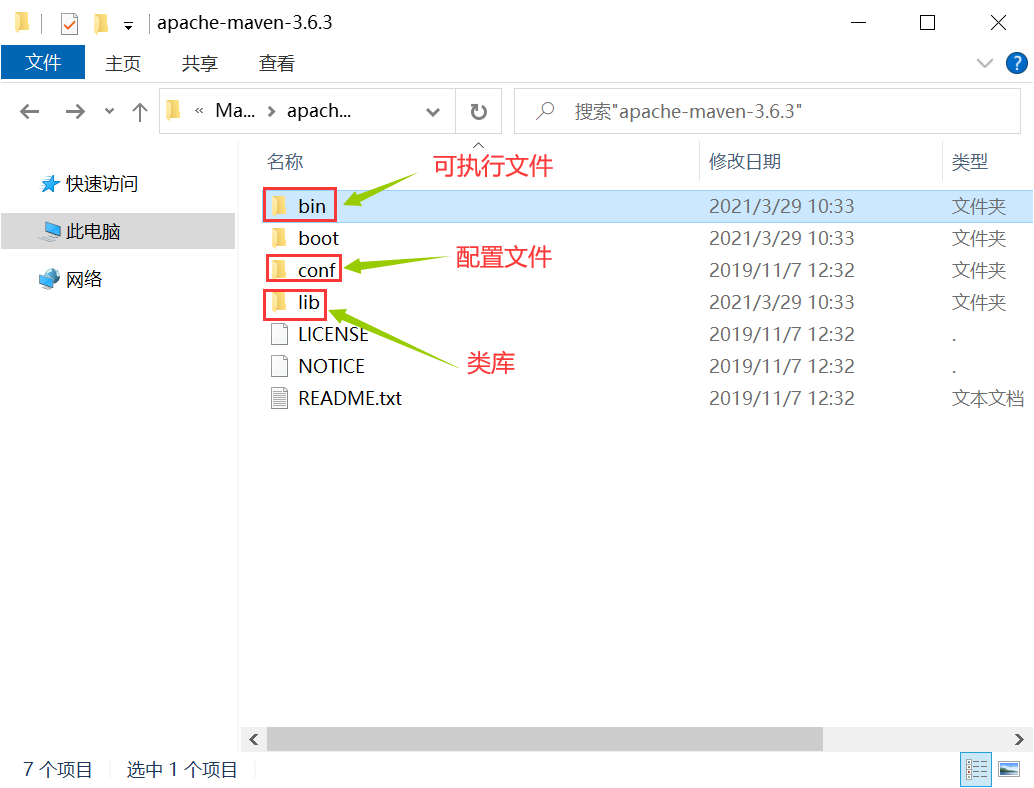The height and width of the screenshot is (788, 1034).
Task: Switch to the 主页 ribbon tab
Action: [123, 63]
